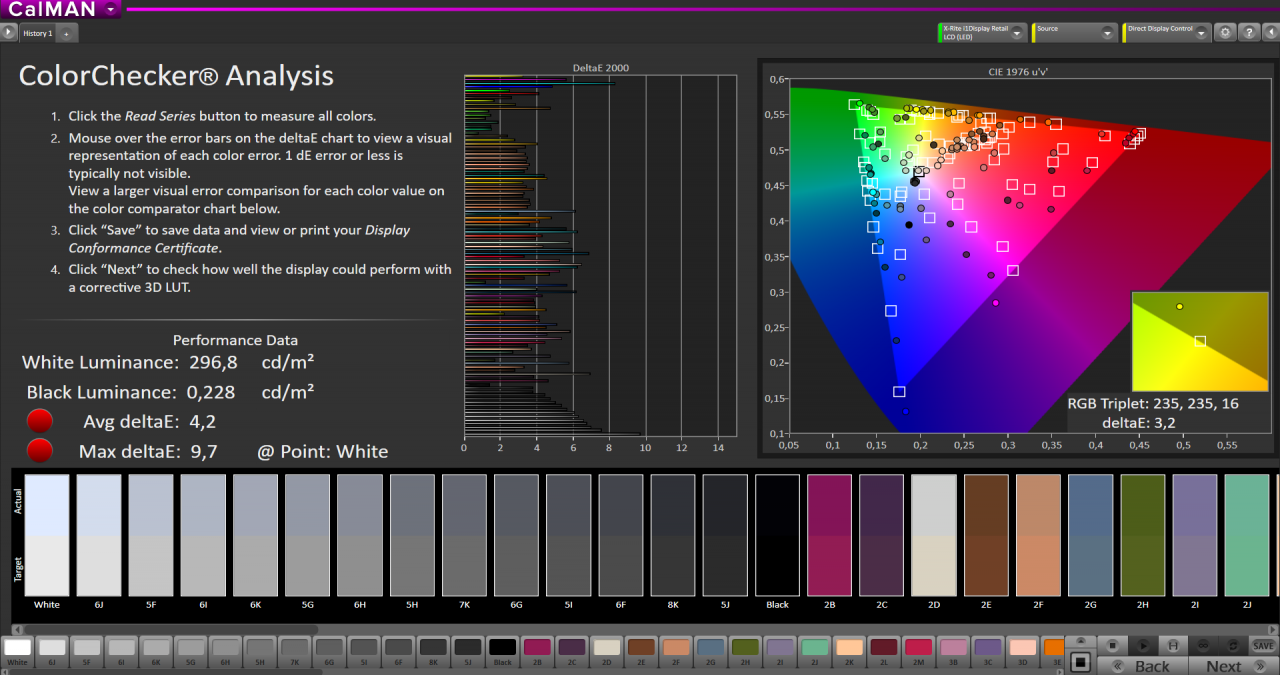Screen dimensions: 1280x675
Task: Click the Black color comparator tile
Action: coord(777,535)
